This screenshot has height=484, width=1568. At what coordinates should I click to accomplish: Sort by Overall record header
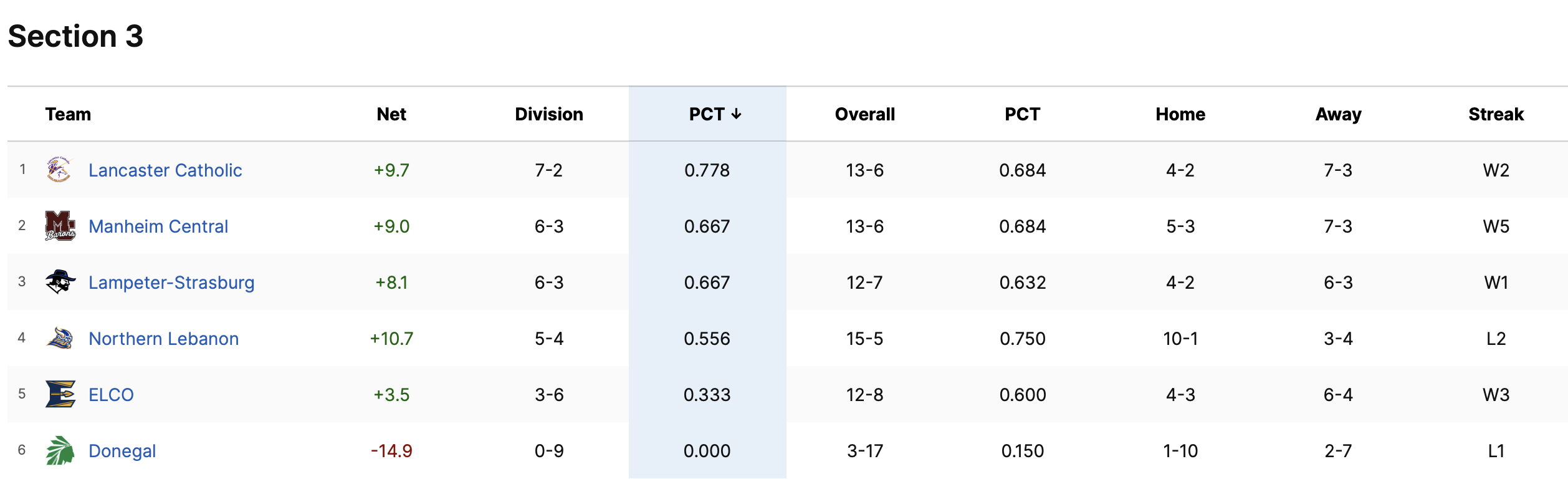pos(864,114)
